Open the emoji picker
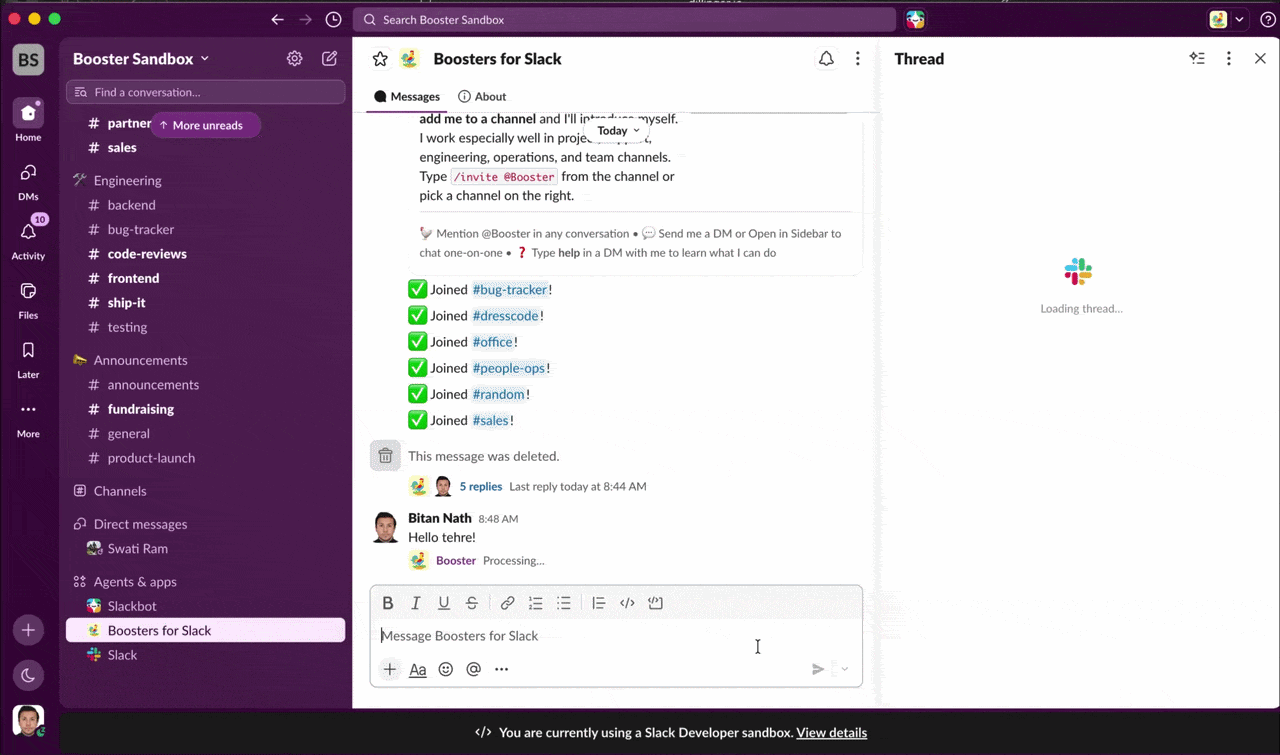This screenshot has height=755, width=1280. (x=446, y=669)
